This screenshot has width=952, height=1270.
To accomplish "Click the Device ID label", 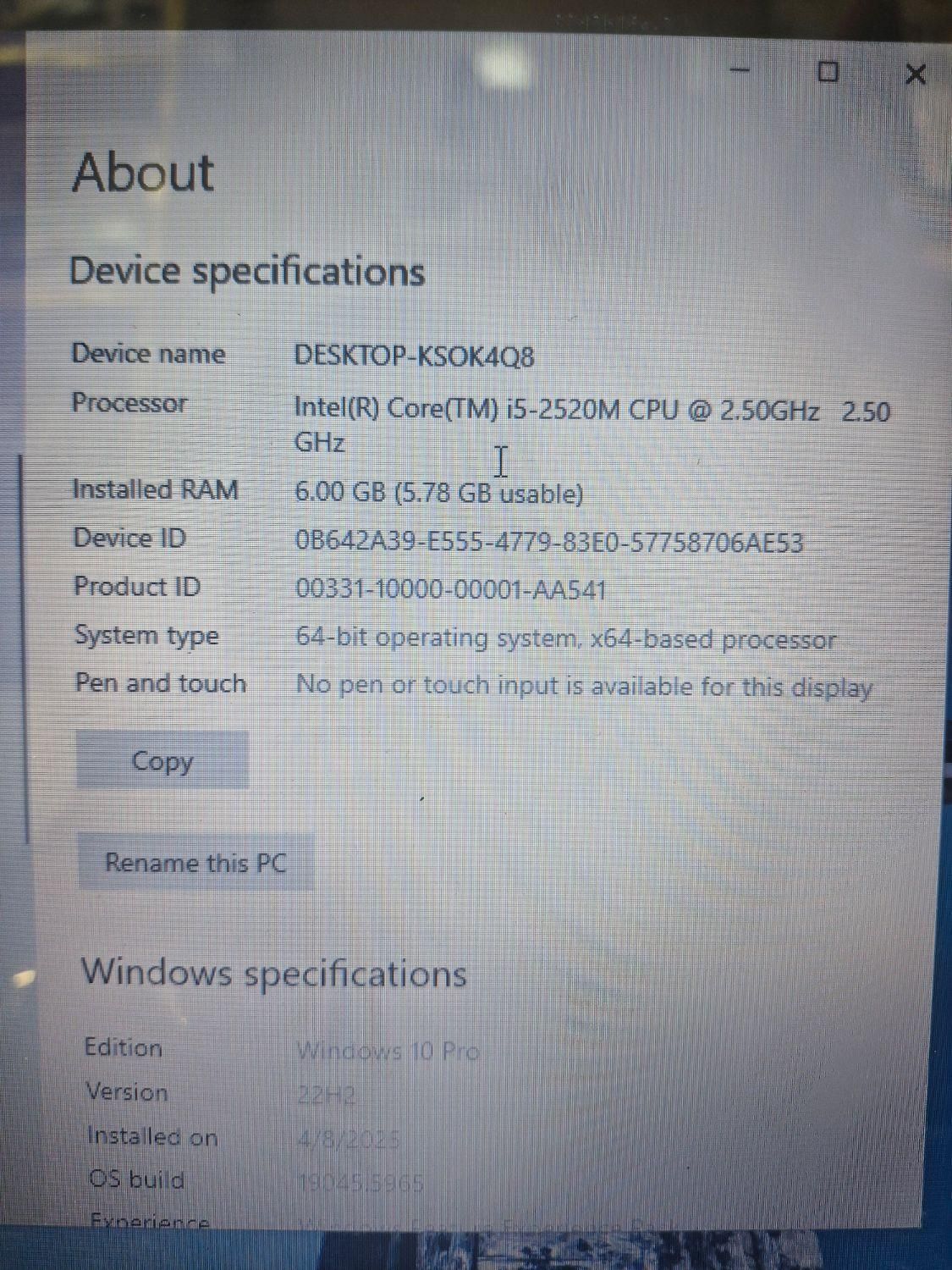I will click(x=129, y=538).
